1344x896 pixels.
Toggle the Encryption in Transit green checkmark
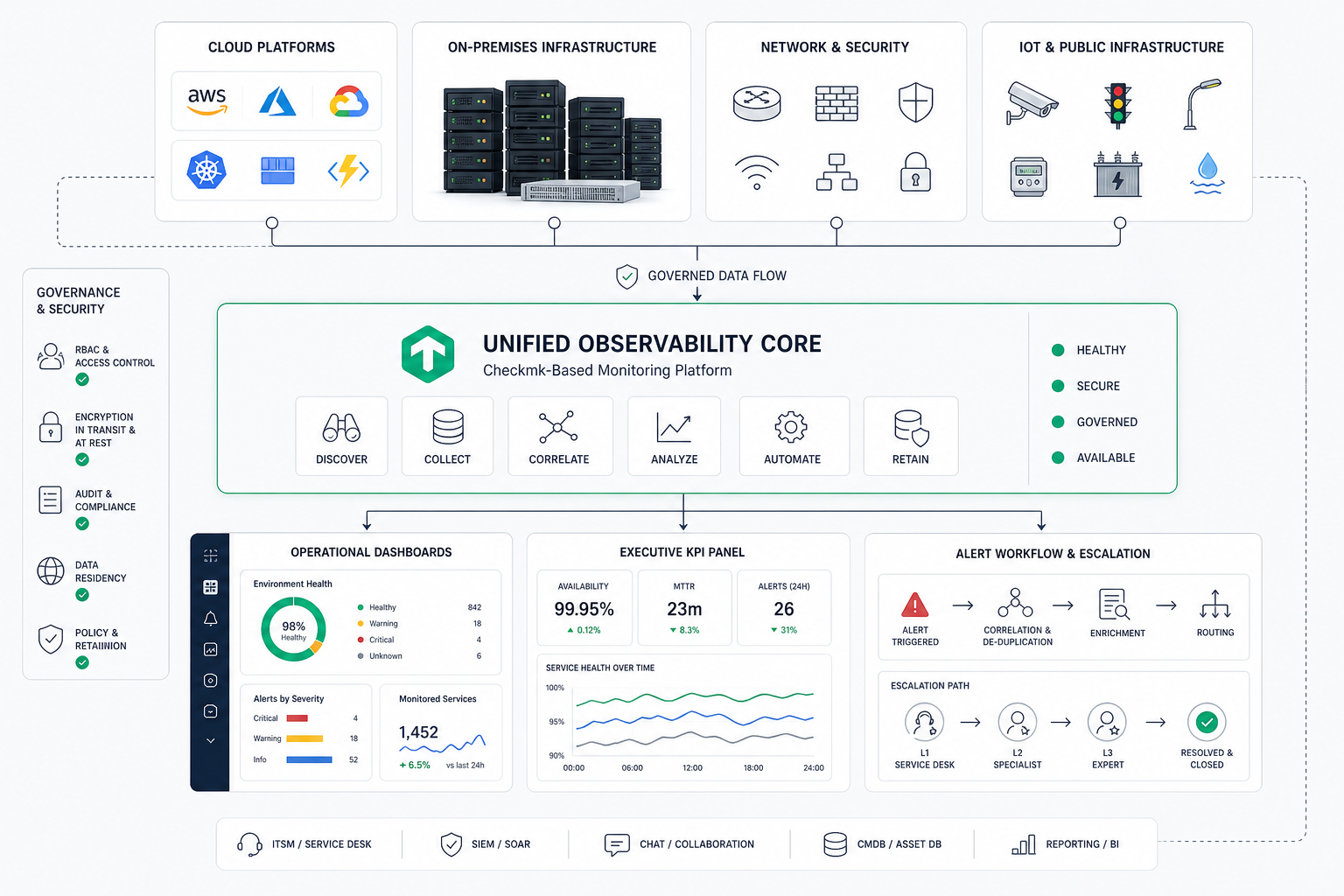pos(82,459)
